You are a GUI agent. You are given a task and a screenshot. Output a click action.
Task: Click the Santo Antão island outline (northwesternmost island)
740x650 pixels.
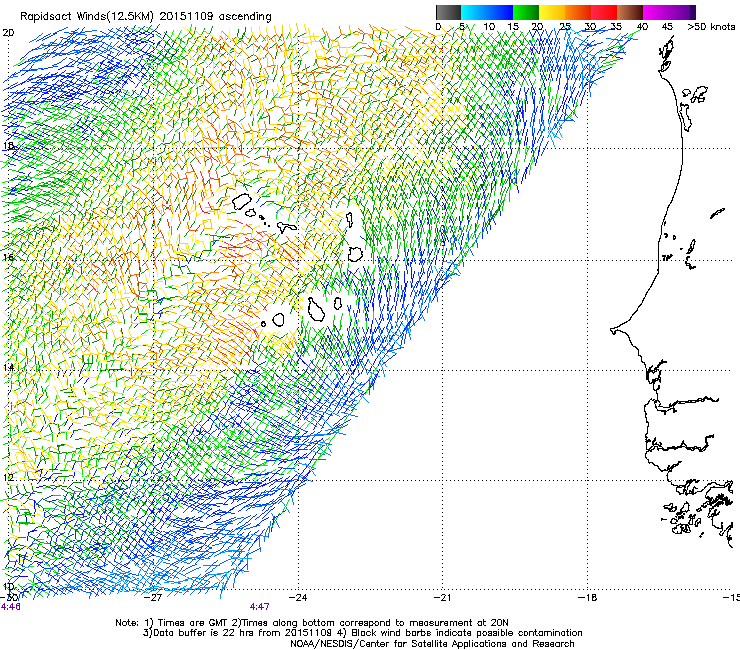[x=242, y=202]
